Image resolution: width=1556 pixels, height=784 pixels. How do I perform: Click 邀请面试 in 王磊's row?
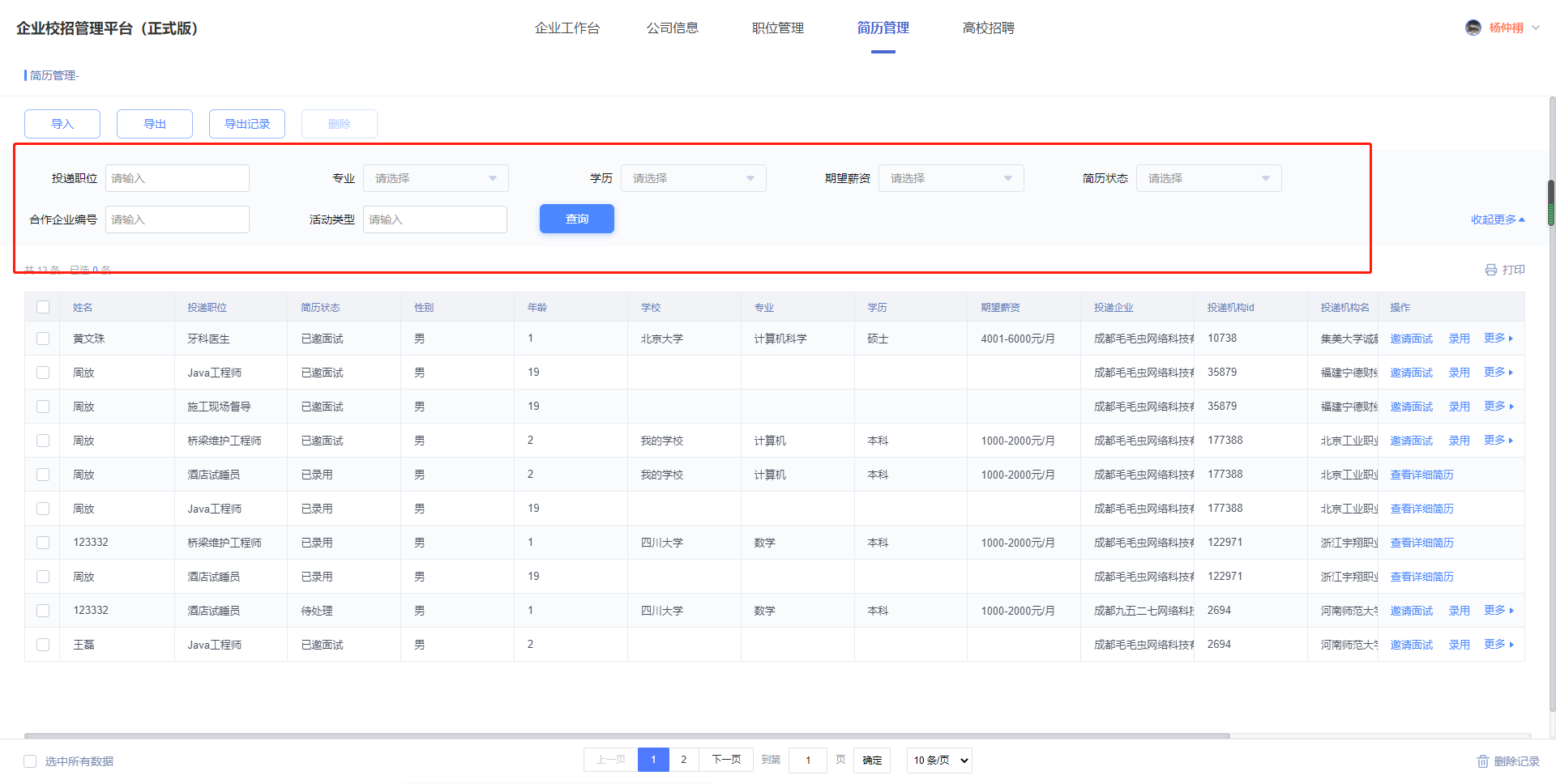point(1412,645)
